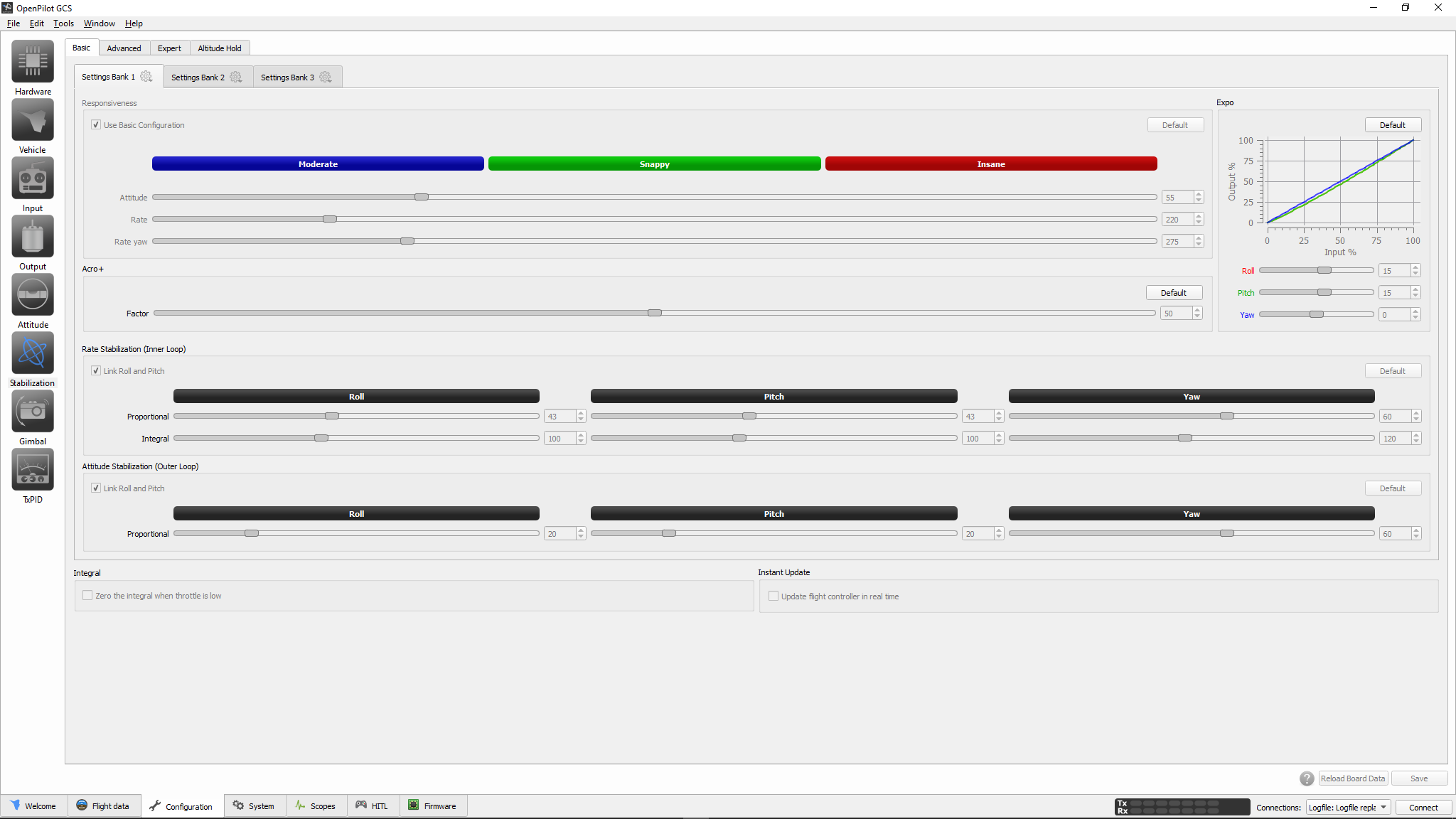Open the Hardware configuration icon
Screen dimensions: 1456x819
[33, 62]
